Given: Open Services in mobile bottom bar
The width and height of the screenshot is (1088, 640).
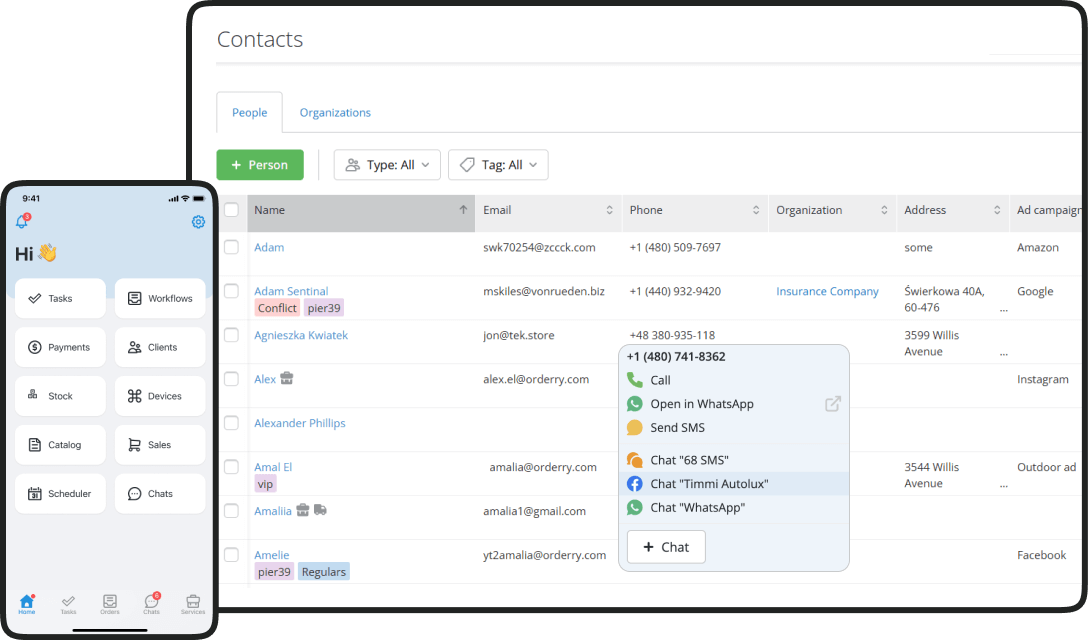Looking at the screenshot, I should pyautogui.click(x=193, y=602).
